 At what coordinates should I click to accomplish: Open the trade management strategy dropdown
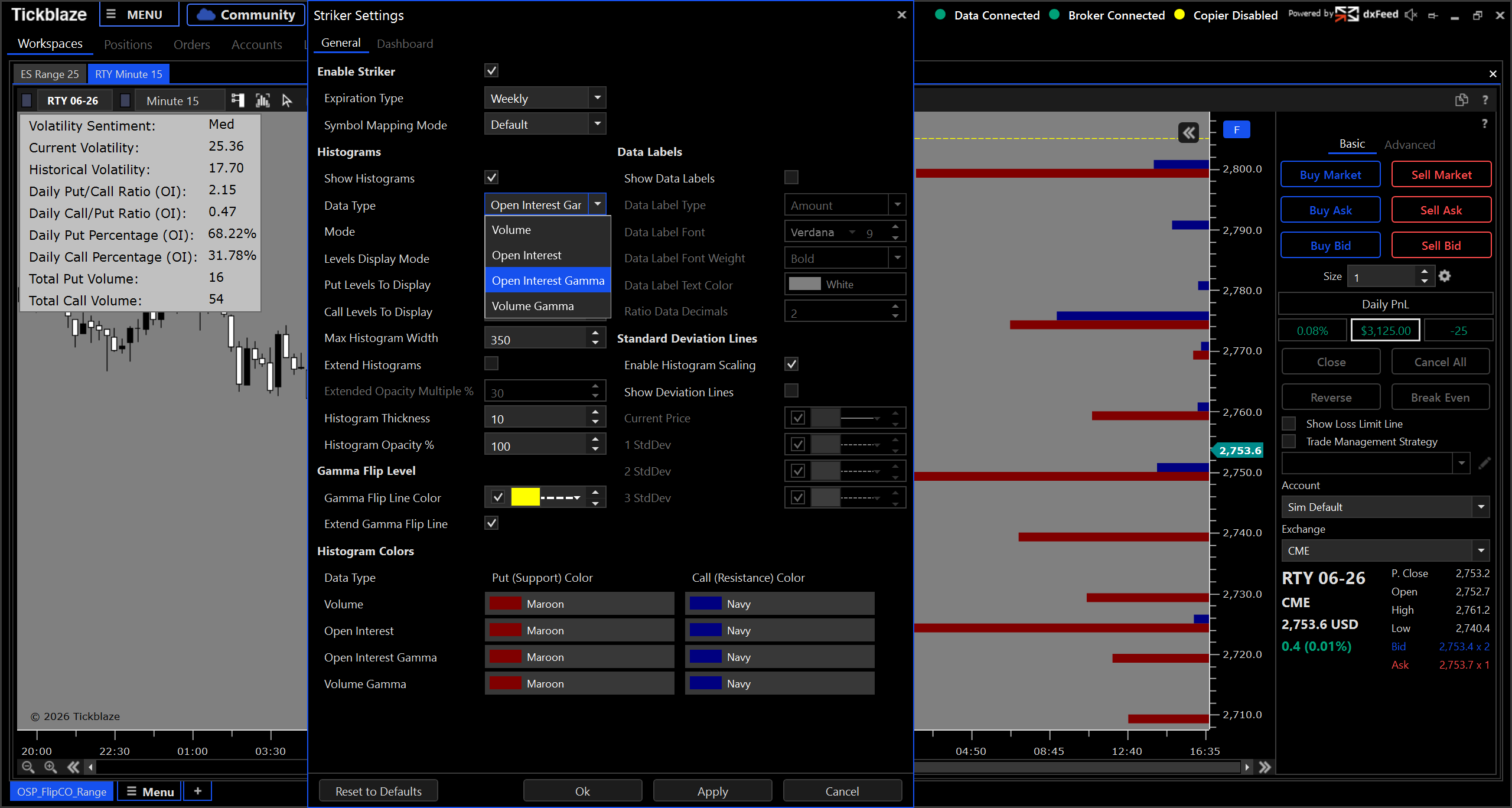pyautogui.click(x=1462, y=463)
